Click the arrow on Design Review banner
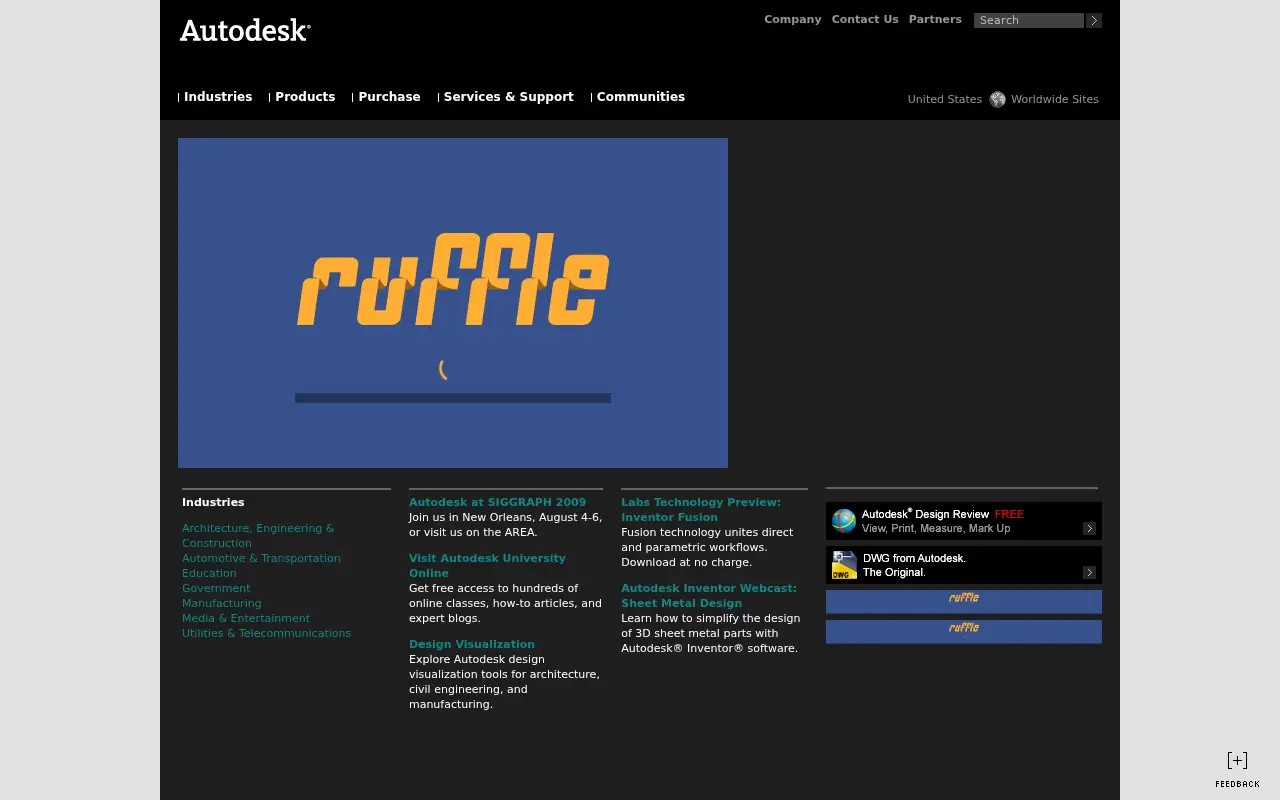The width and height of the screenshot is (1280, 800). (x=1090, y=528)
